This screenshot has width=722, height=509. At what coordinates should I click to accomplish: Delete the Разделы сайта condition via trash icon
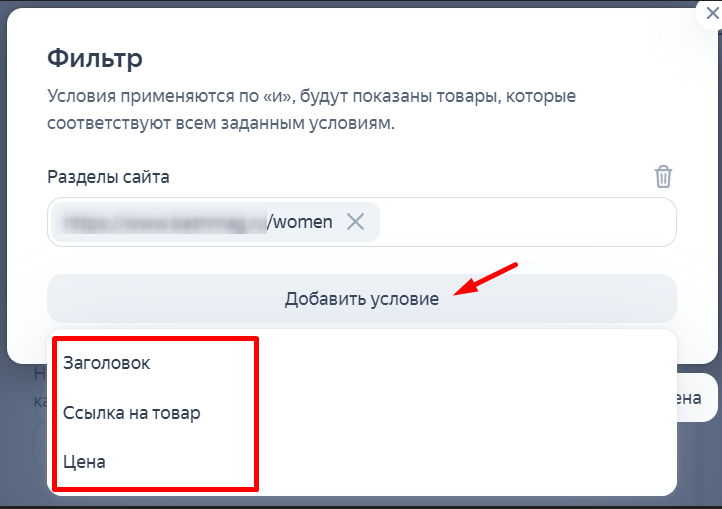[x=663, y=177]
